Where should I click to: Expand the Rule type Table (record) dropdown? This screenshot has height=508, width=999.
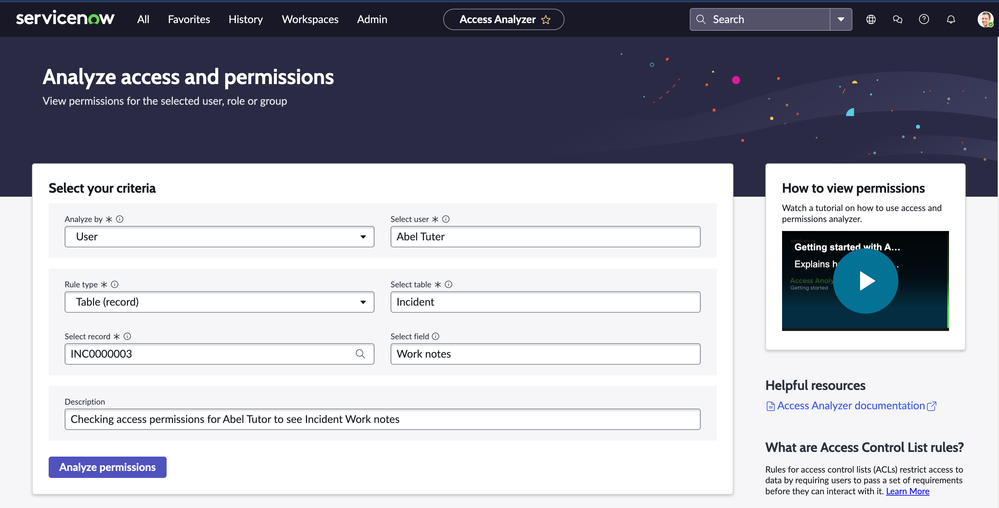point(219,302)
